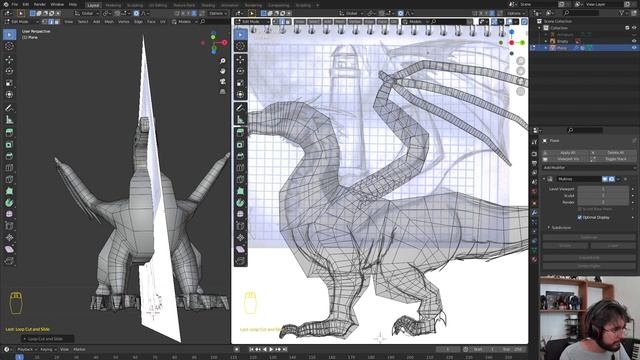Open the Material properties tab icon
The height and width of the screenshot is (360, 640).
534,259
